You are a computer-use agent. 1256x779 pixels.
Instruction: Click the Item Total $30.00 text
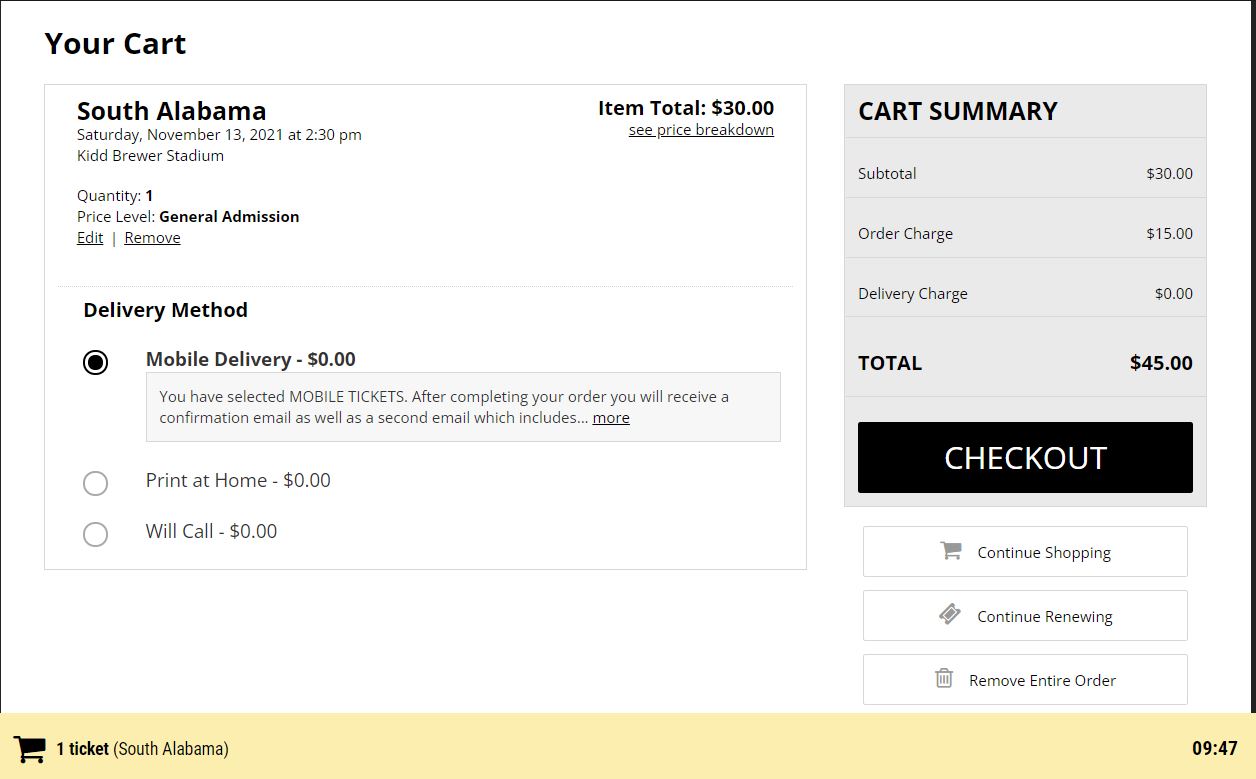685,108
